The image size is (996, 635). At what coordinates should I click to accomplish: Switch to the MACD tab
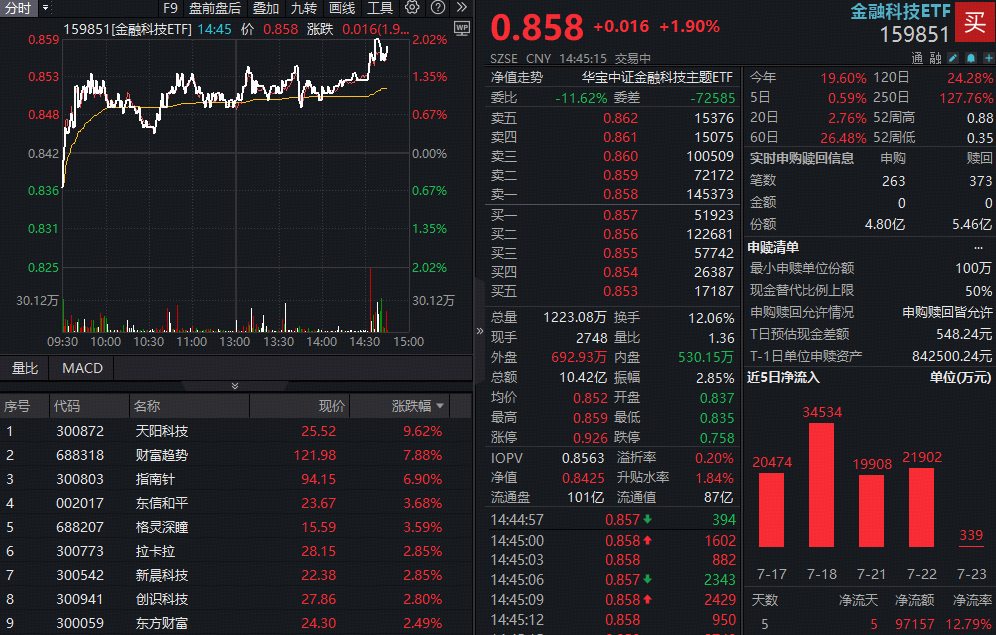pos(81,368)
